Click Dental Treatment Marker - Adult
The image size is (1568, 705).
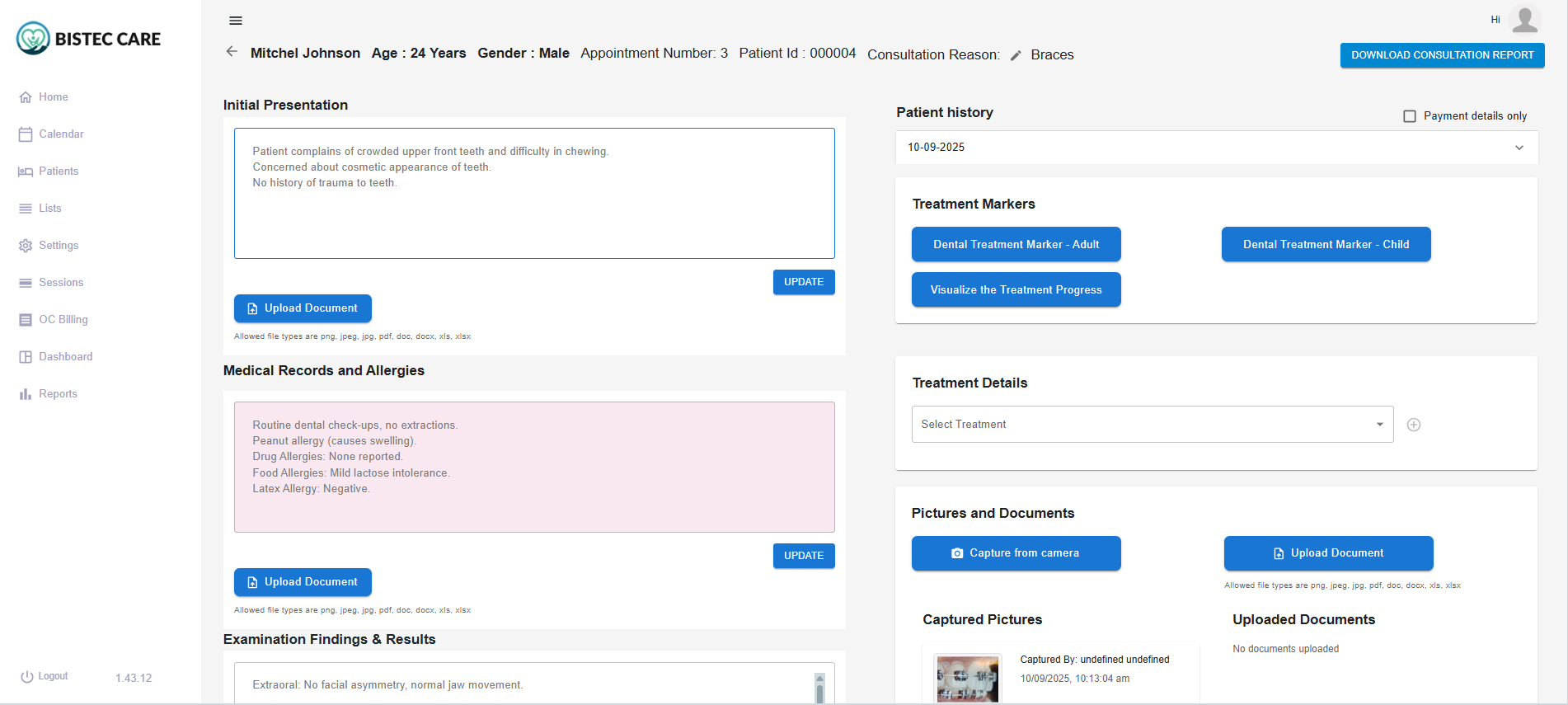coord(1016,245)
